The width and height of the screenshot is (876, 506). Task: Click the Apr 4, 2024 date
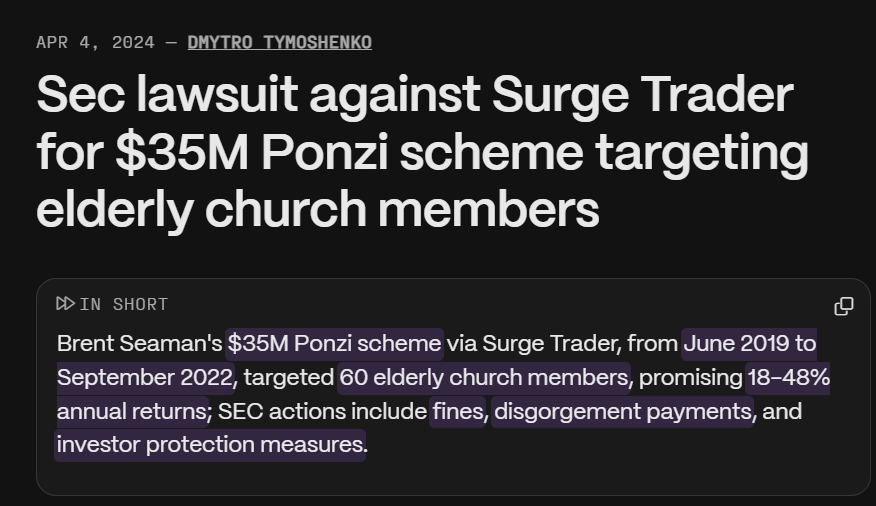pos(96,42)
